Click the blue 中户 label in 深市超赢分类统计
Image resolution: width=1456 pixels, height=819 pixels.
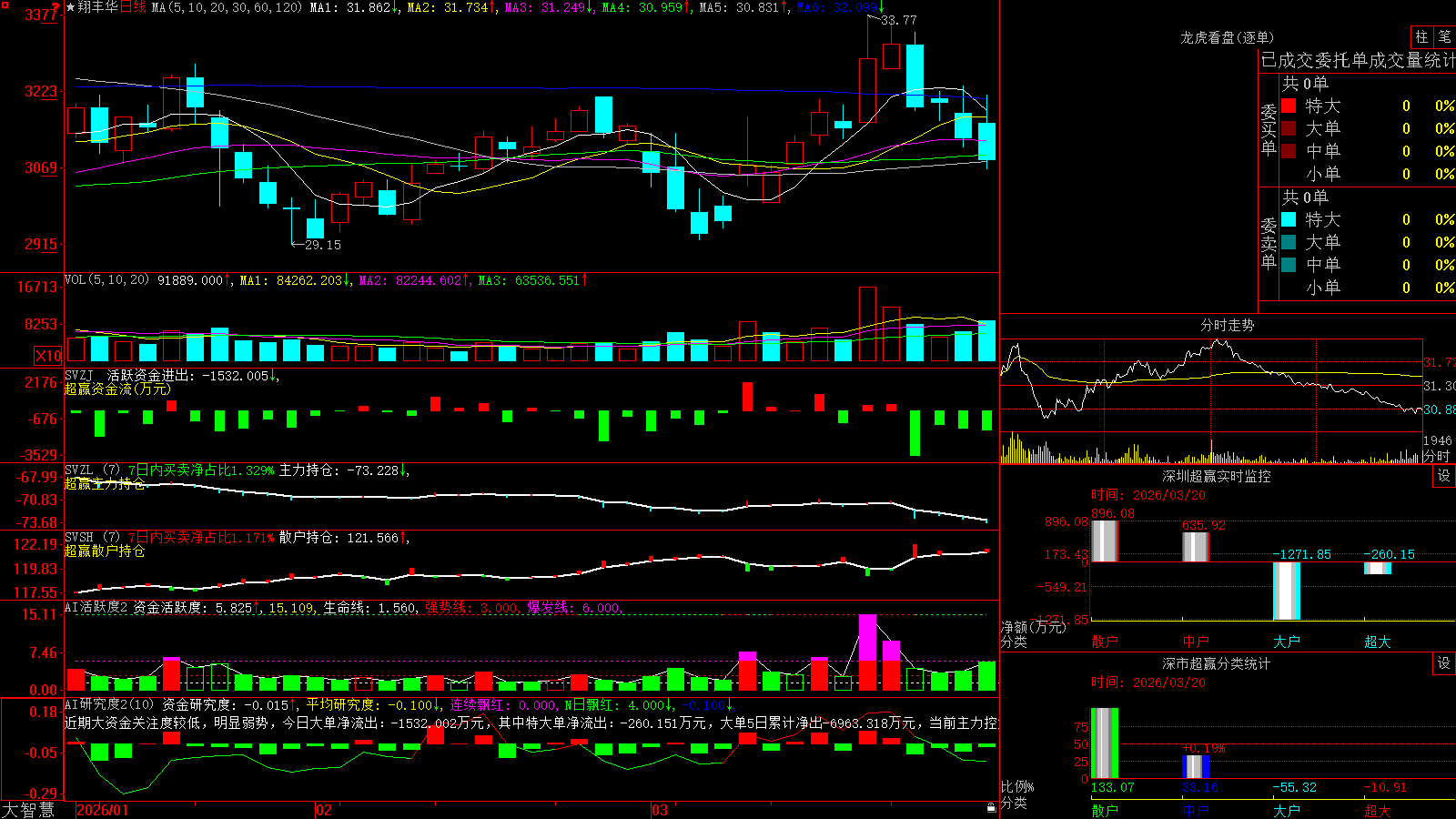pyautogui.click(x=1195, y=810)
